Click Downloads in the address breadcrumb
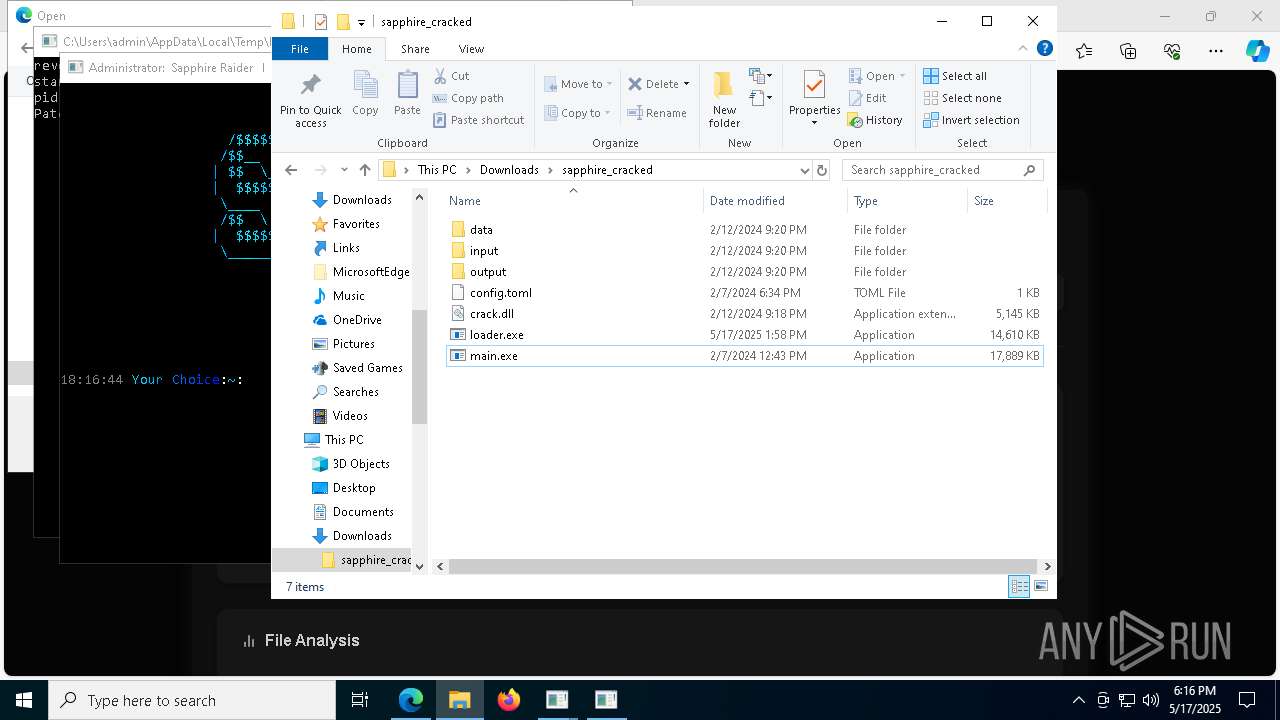1280x720 pixels. click(509, 170)
